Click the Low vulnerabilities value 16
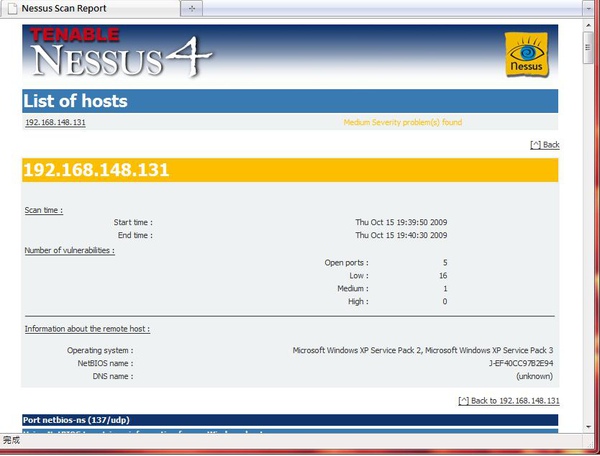The width and height of the screenshot is (600, 456). coord(443,276)
